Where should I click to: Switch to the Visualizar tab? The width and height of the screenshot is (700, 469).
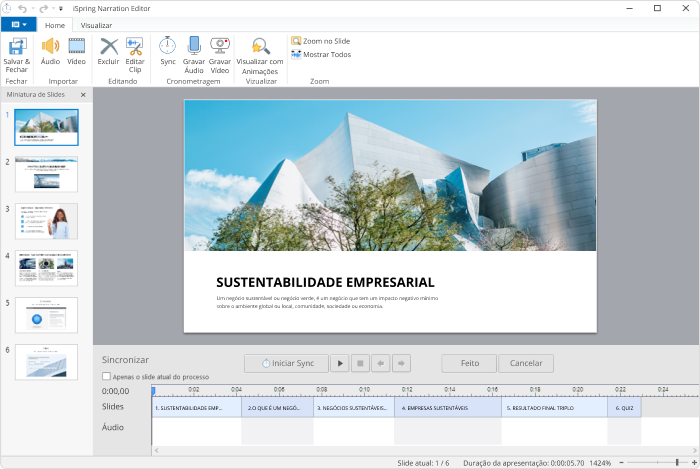coord(96,25)
